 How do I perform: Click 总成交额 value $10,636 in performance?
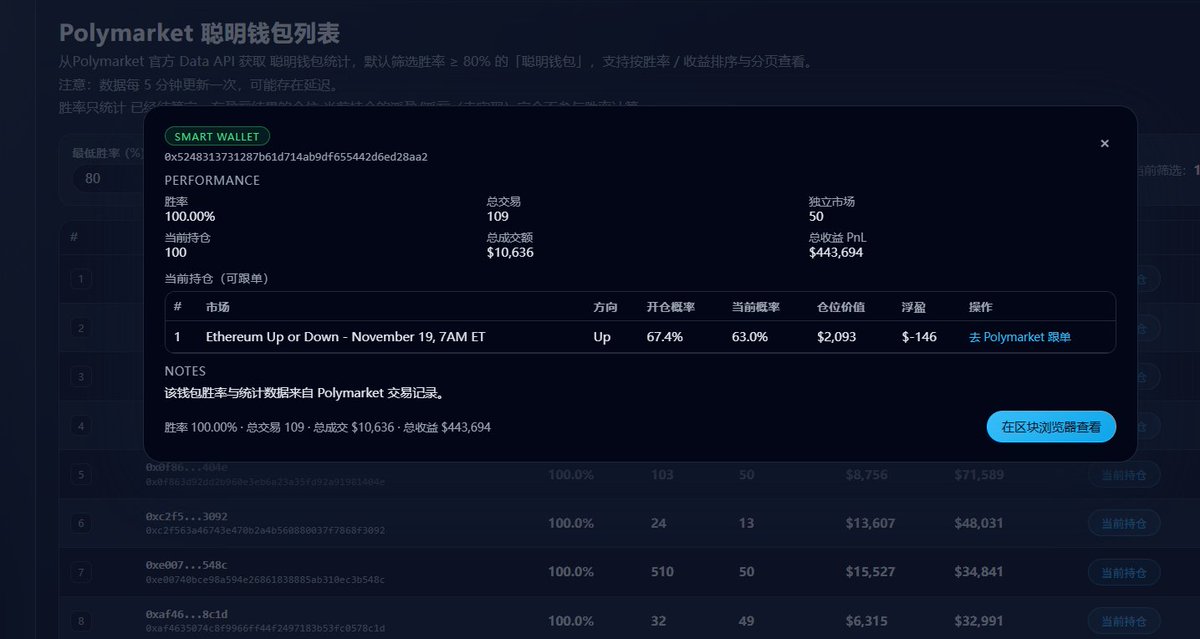(510, 252)
